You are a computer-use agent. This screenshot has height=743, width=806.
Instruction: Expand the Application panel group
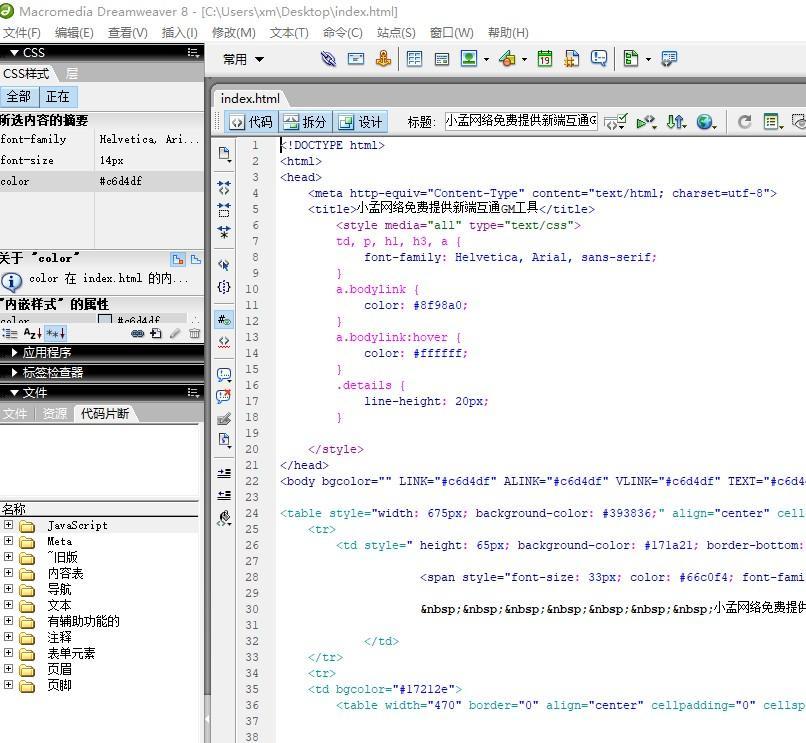[46, 352]
